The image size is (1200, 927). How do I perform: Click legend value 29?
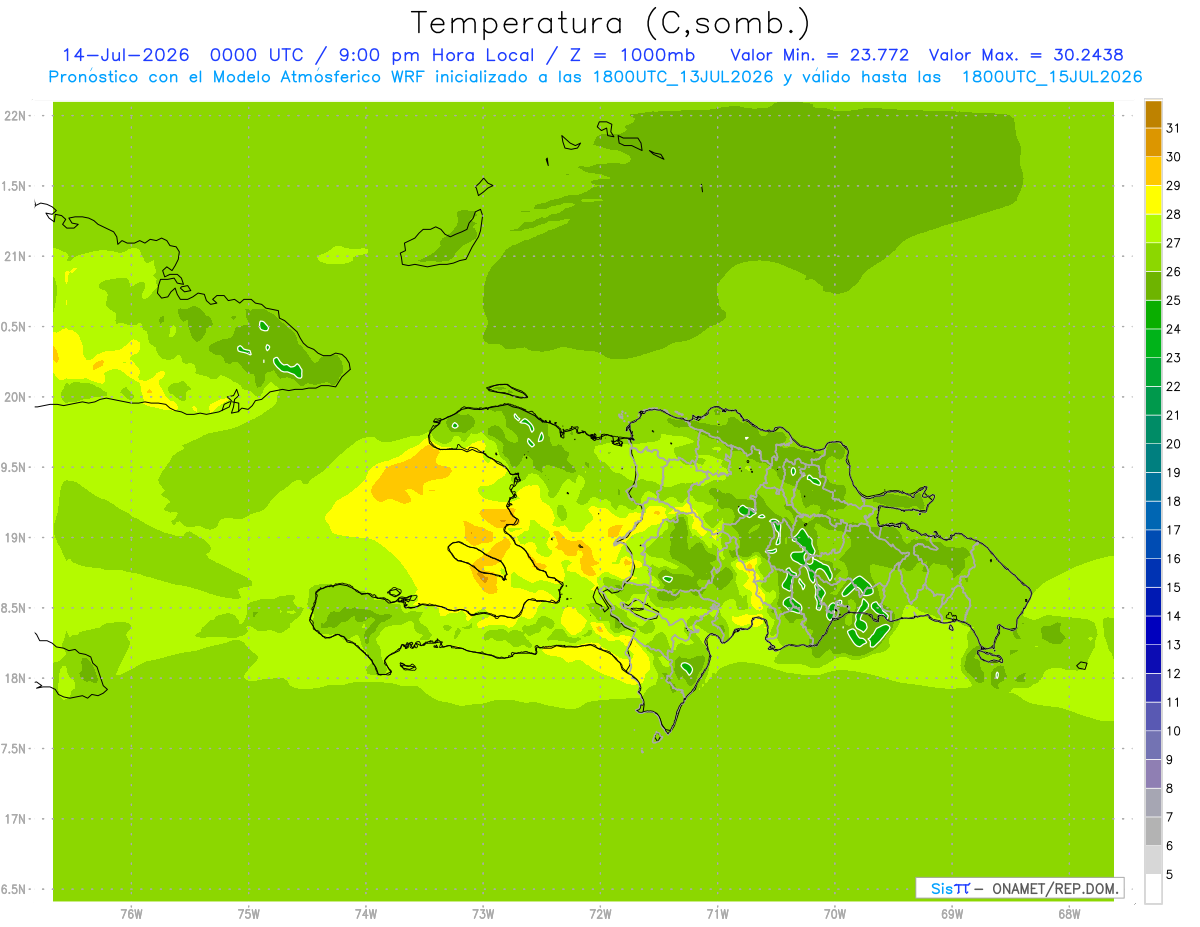coord(1173,185)
